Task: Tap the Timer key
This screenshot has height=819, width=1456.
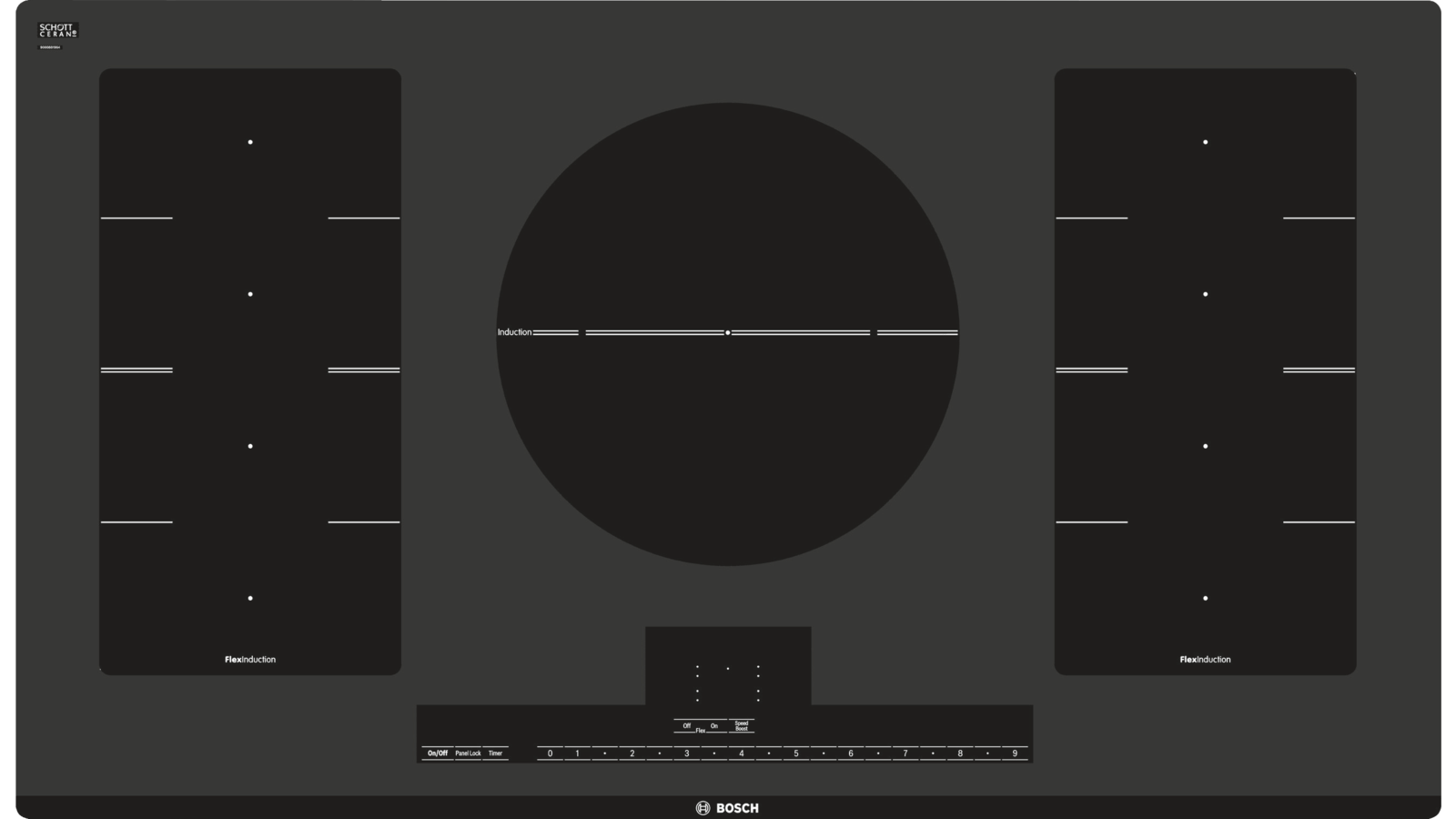Action: pos(495,753)
